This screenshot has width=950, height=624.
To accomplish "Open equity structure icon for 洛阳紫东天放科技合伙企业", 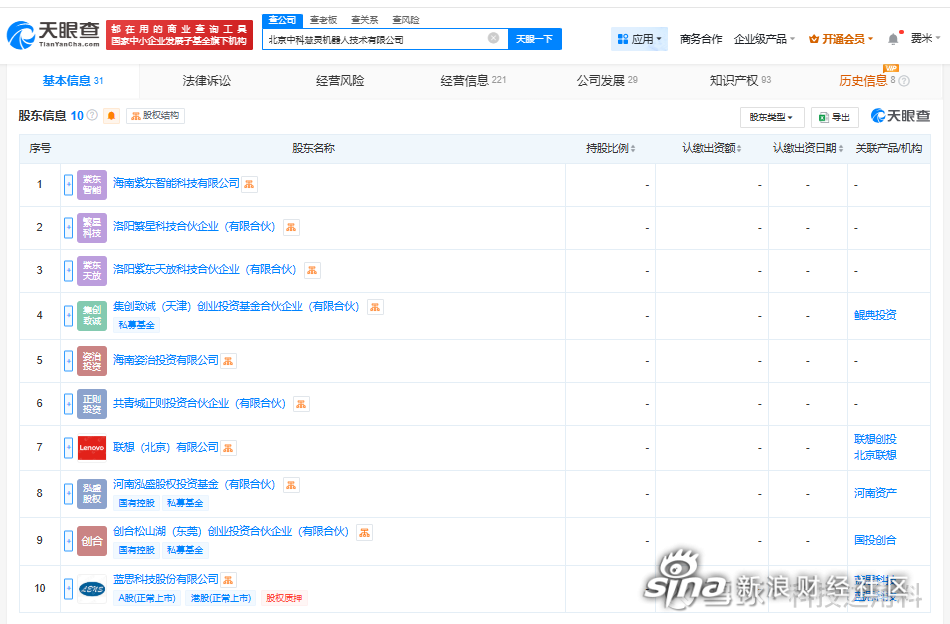I will 312,270.
